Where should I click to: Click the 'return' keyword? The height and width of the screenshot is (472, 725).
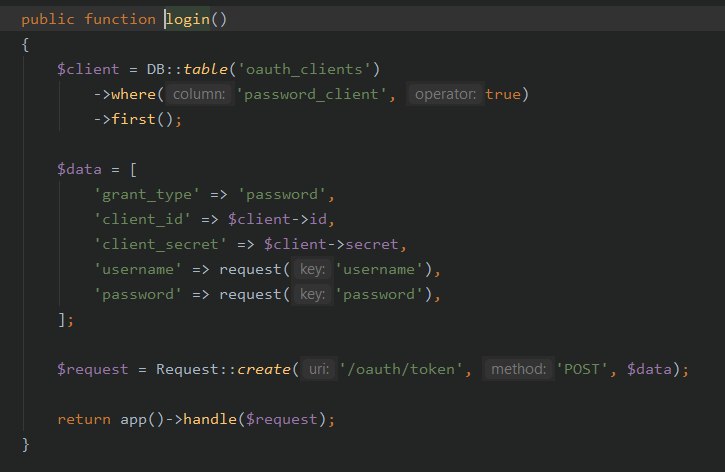pos(84,419)
